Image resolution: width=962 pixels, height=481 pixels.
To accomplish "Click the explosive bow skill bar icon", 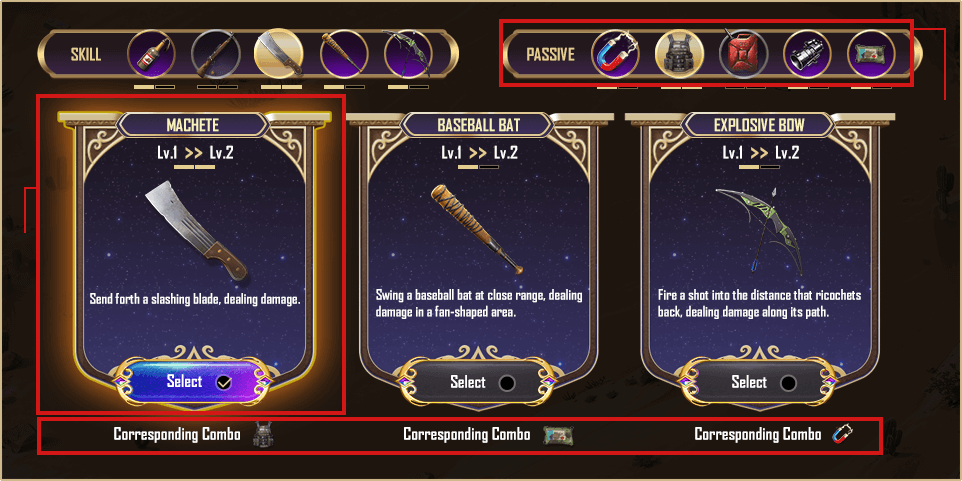I will (408, 55).
